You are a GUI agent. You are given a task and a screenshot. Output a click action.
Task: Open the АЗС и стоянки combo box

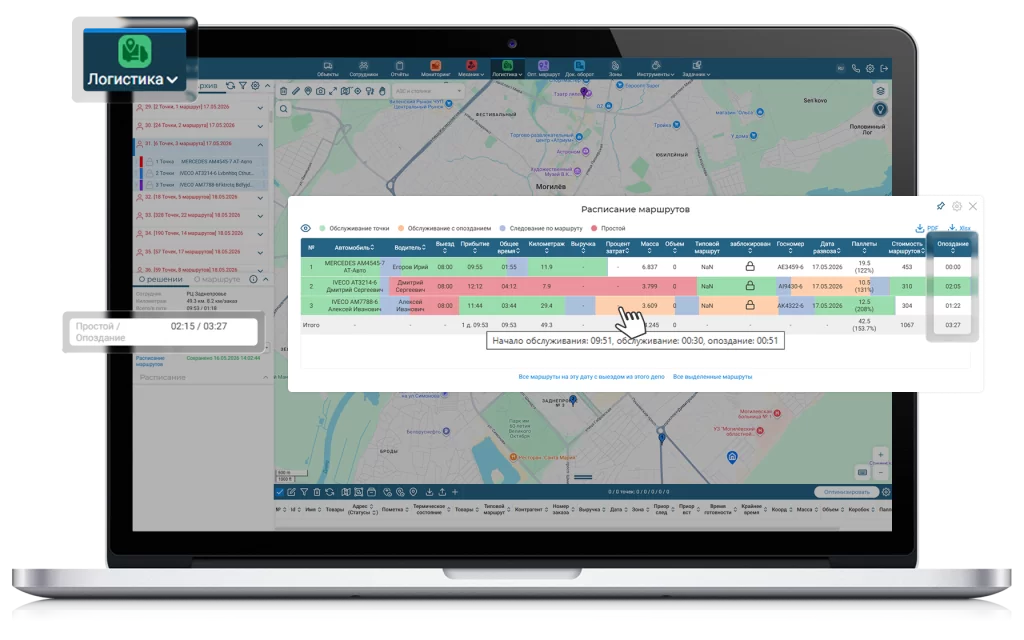pyautogui.click(x=428, y=91)
